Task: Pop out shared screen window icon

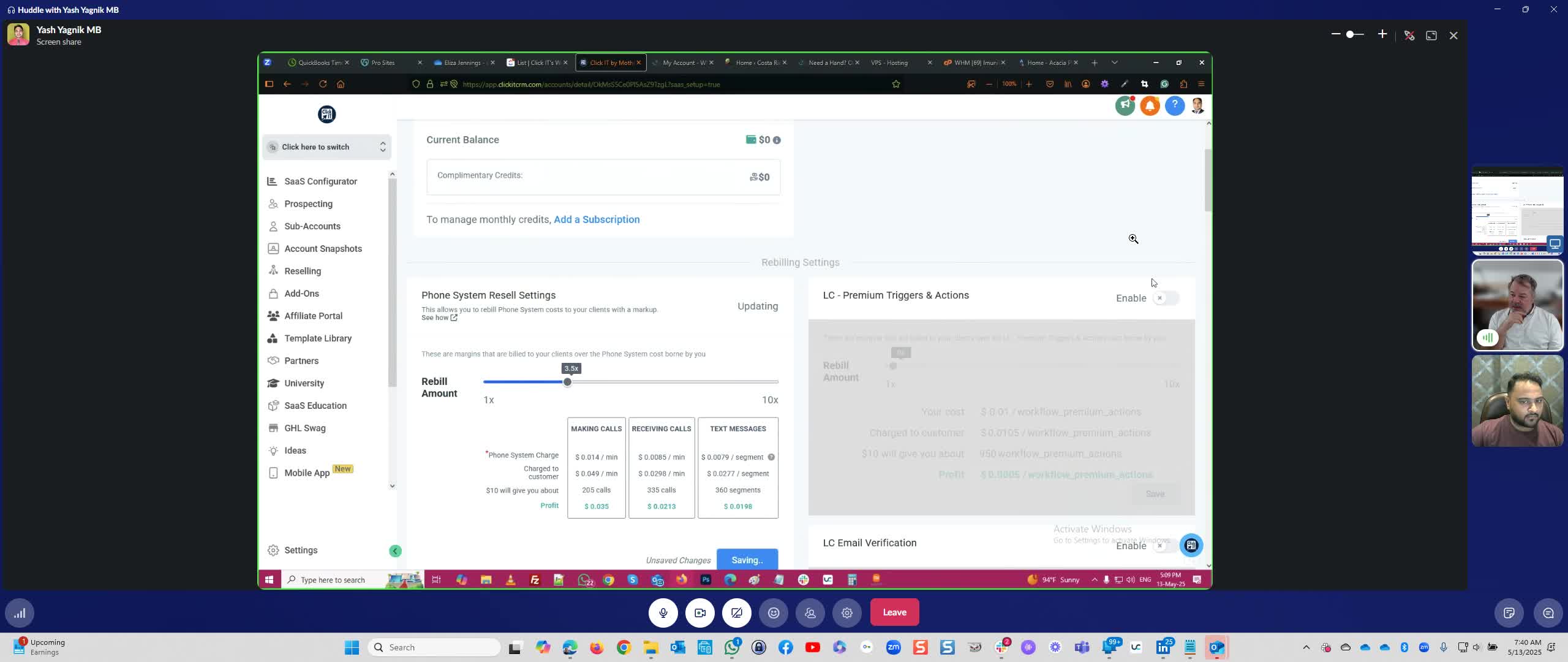Action: (x=1431, y=36)
